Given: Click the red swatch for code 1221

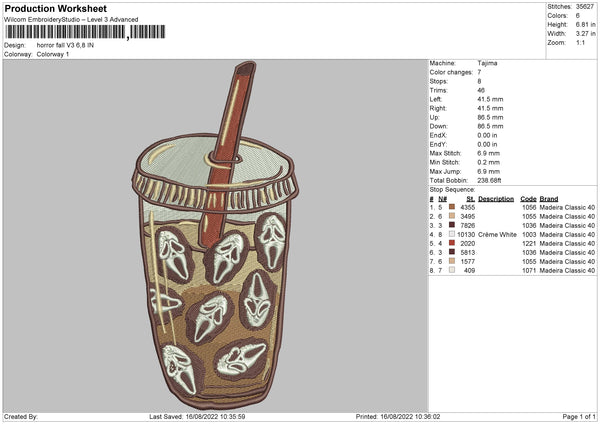Looking at the screenshot, I should point(452,243).
